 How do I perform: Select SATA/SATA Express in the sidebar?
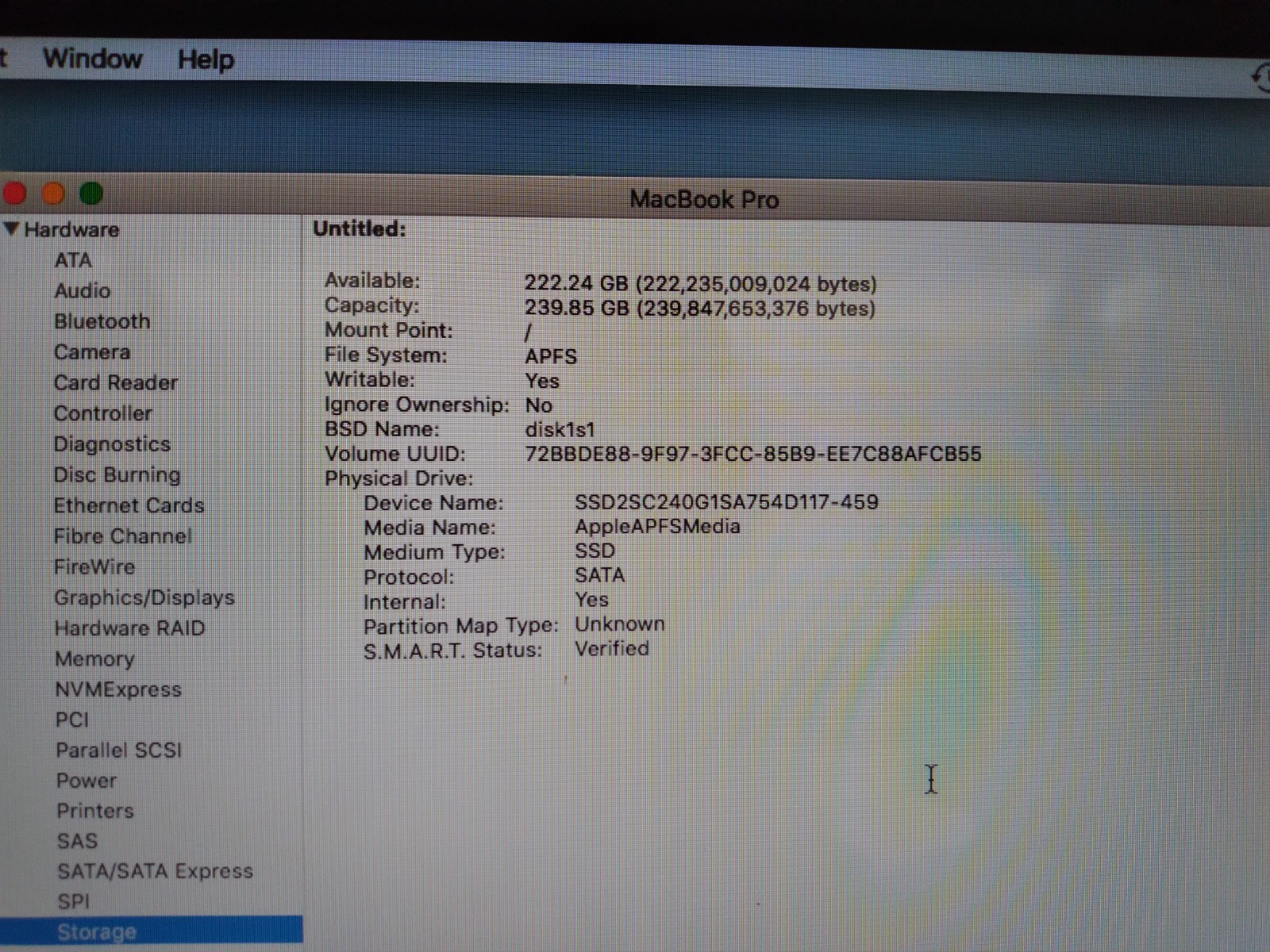pyautogui.click(x=156, y=871)
